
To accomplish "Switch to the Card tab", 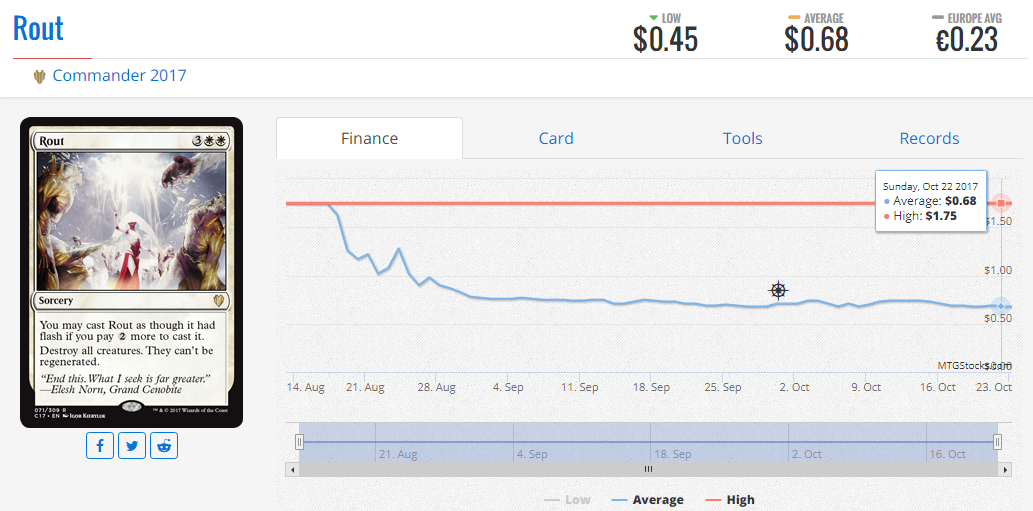I will [x=556, y=138].
